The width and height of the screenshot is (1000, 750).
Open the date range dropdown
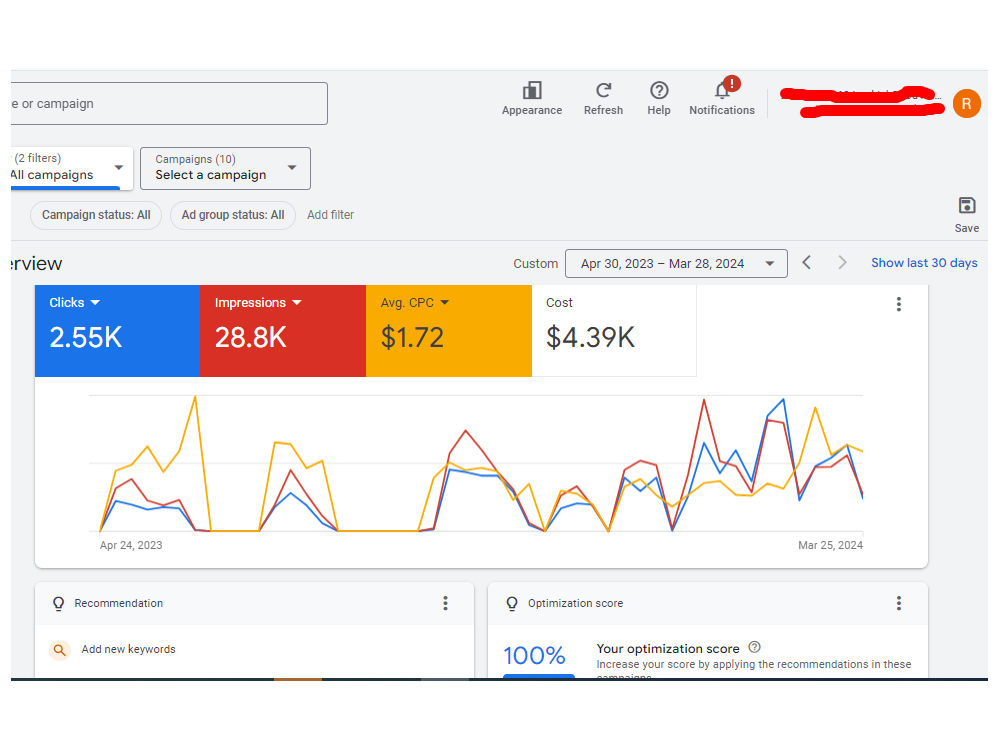[676, 263]
